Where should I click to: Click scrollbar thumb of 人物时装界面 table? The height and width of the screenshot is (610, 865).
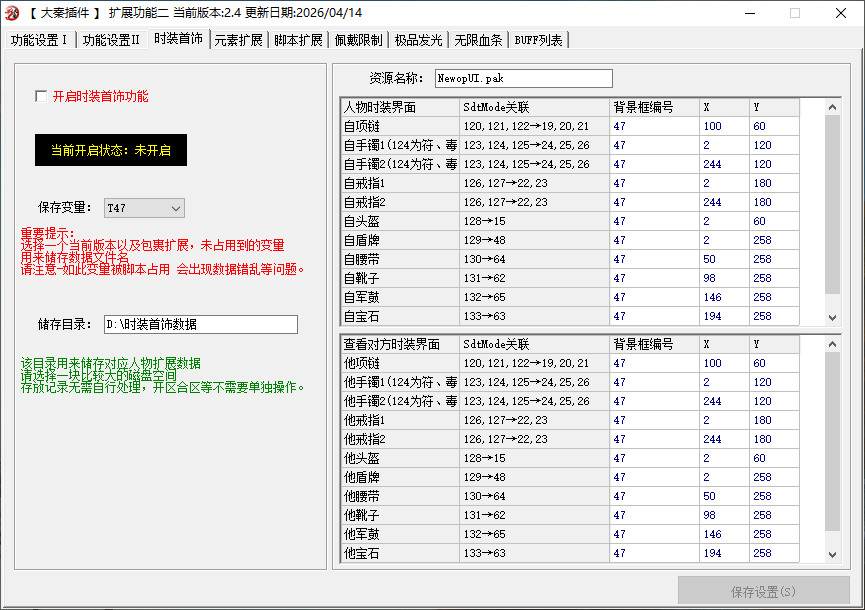pyautogui.click(x=832, y=204)
